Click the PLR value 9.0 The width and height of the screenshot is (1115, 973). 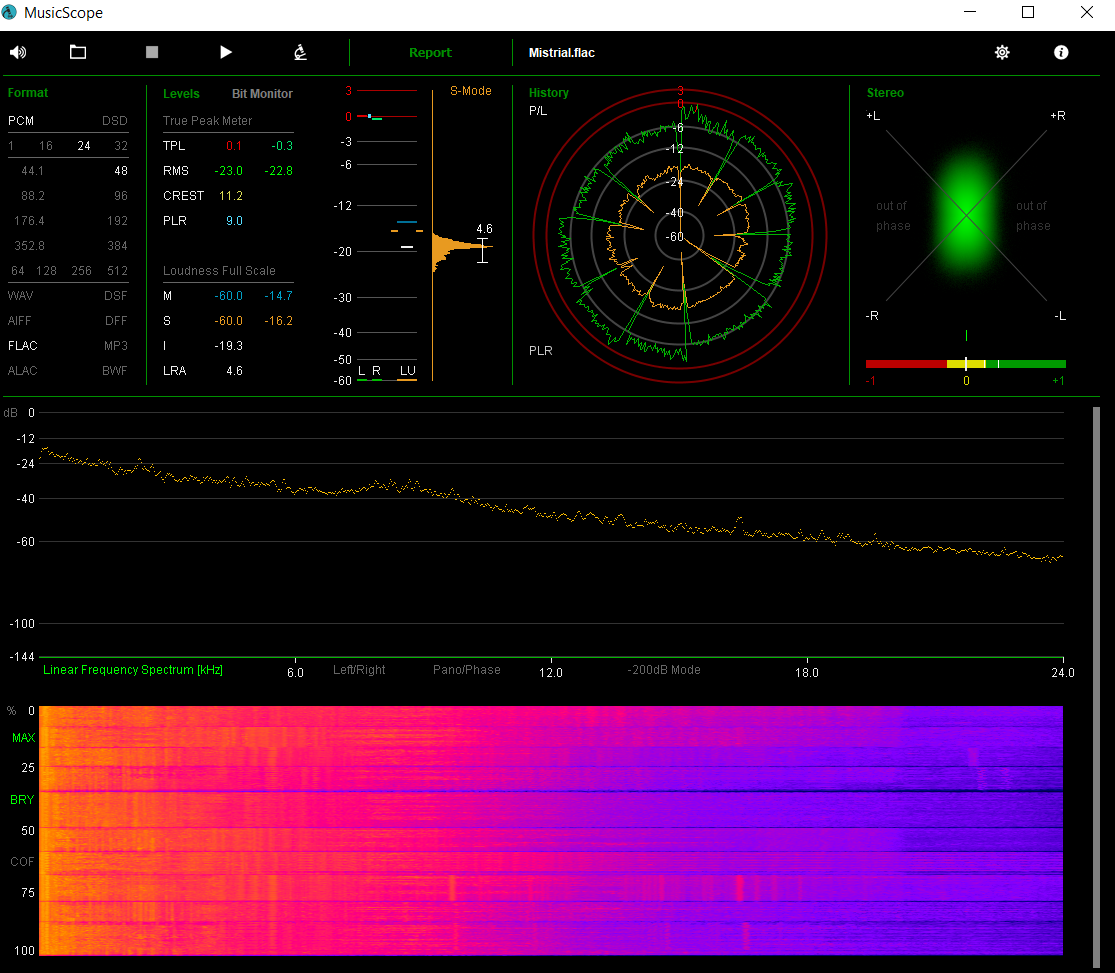234,221
